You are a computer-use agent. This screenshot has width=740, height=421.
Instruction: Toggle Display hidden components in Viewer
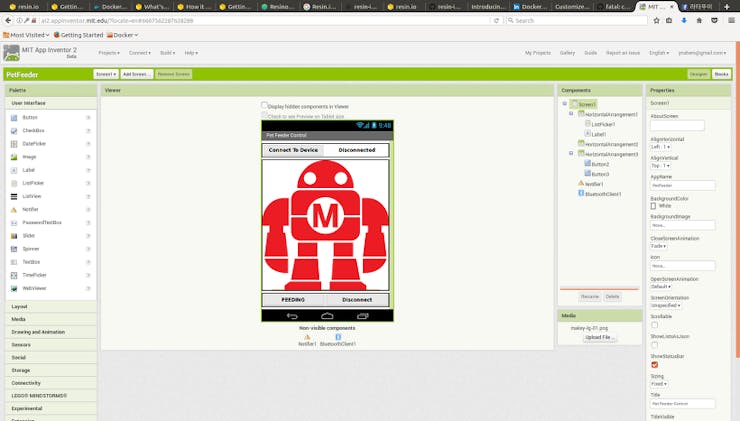(264, 105)
